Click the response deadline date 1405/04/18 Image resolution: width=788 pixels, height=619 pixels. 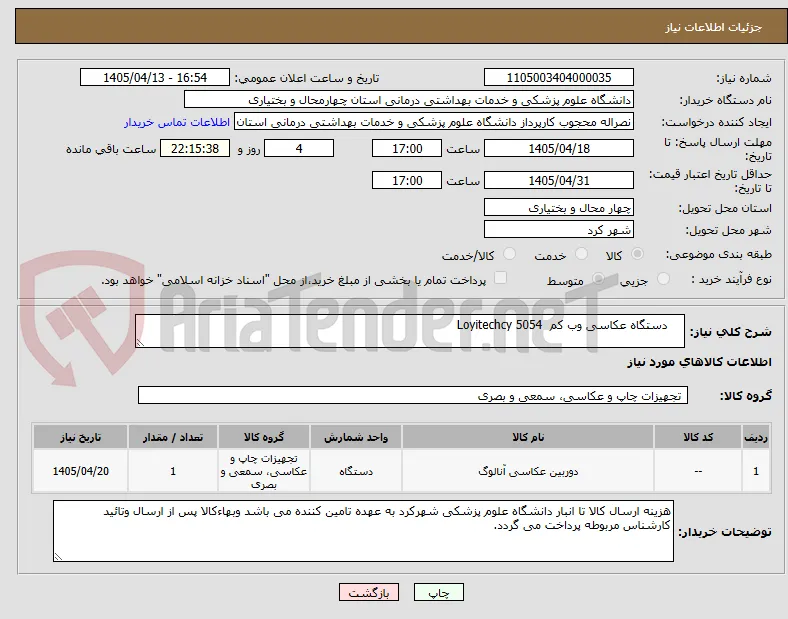tap(558, 148)
